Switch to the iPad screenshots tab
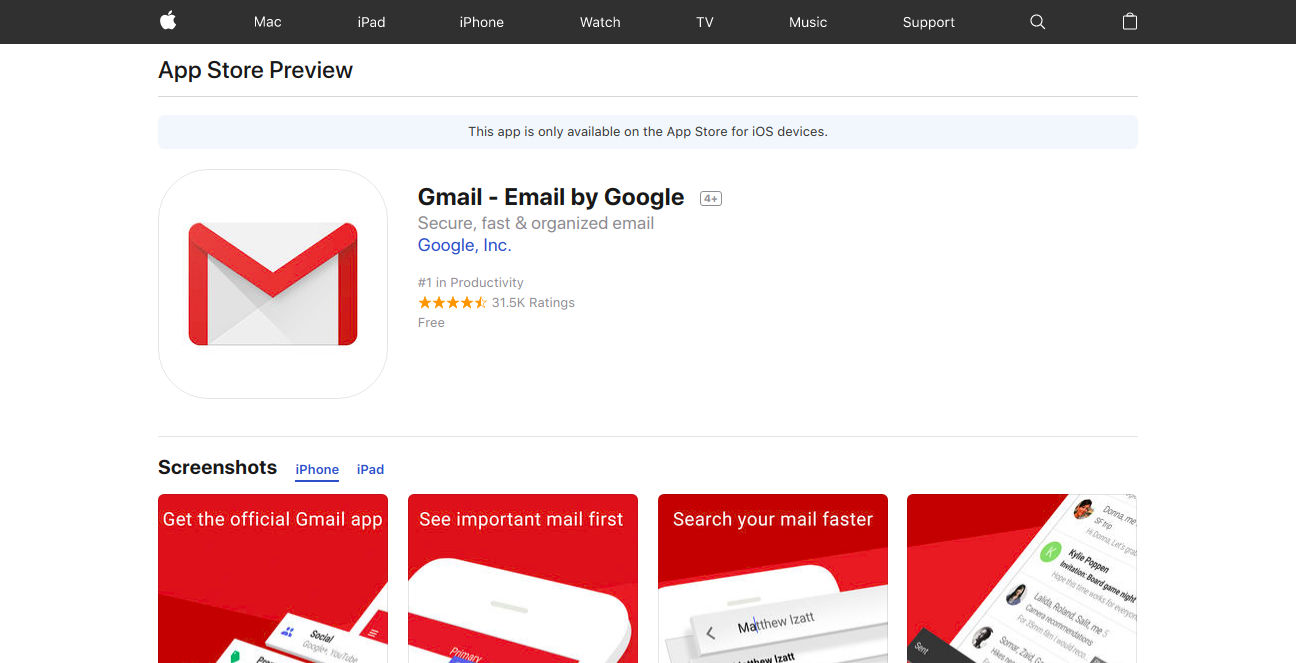The width and height of the screenshot is (1296, 663). coord(370,469)
